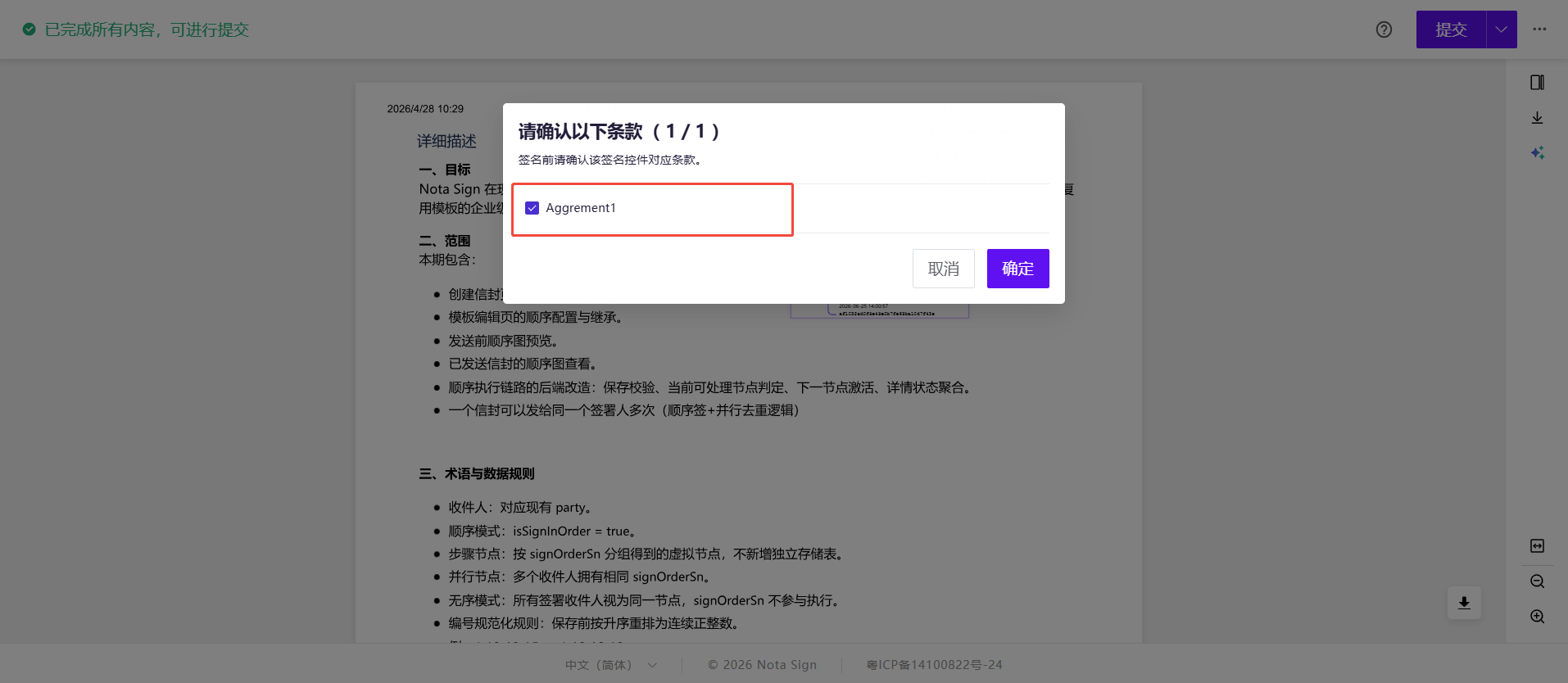Click the © 2026 Nota Sign footer text
The height and width of the screenshot is (683, 1568).
click(763, 665)
